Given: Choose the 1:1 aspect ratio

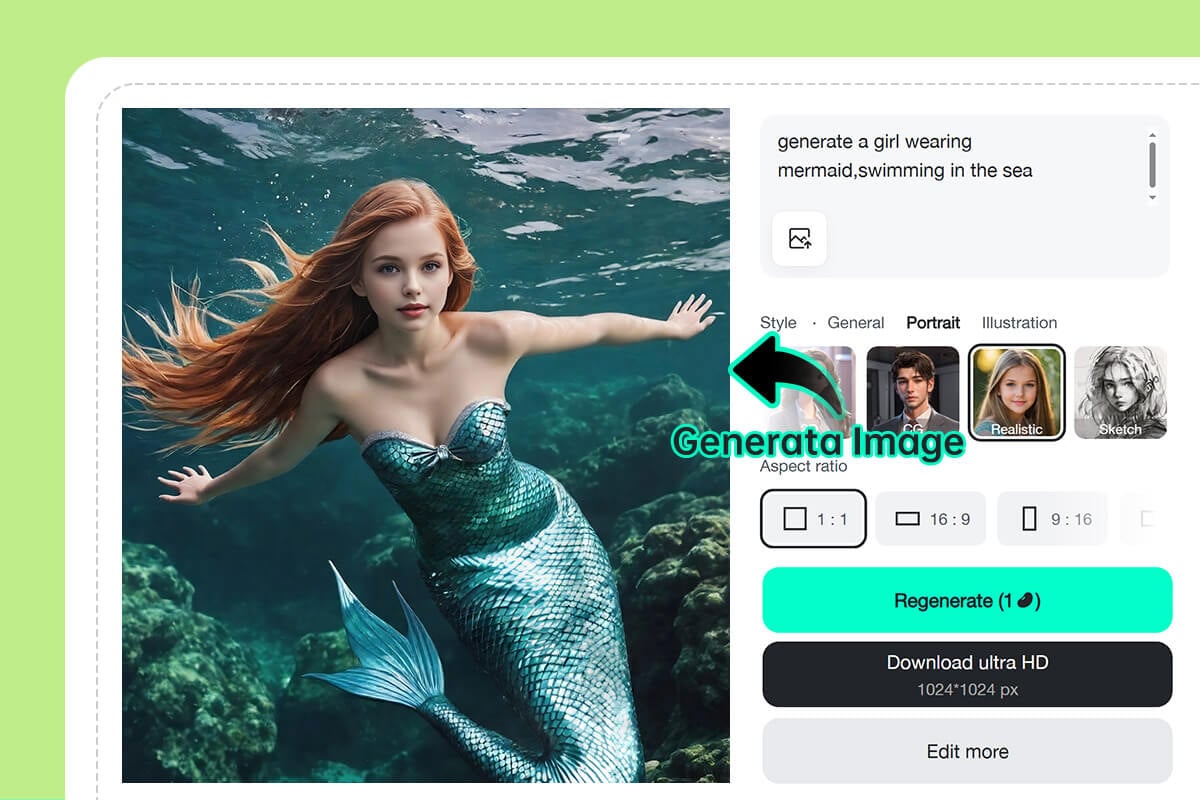Looking at the screenshot, I should (x=813, y=519).
